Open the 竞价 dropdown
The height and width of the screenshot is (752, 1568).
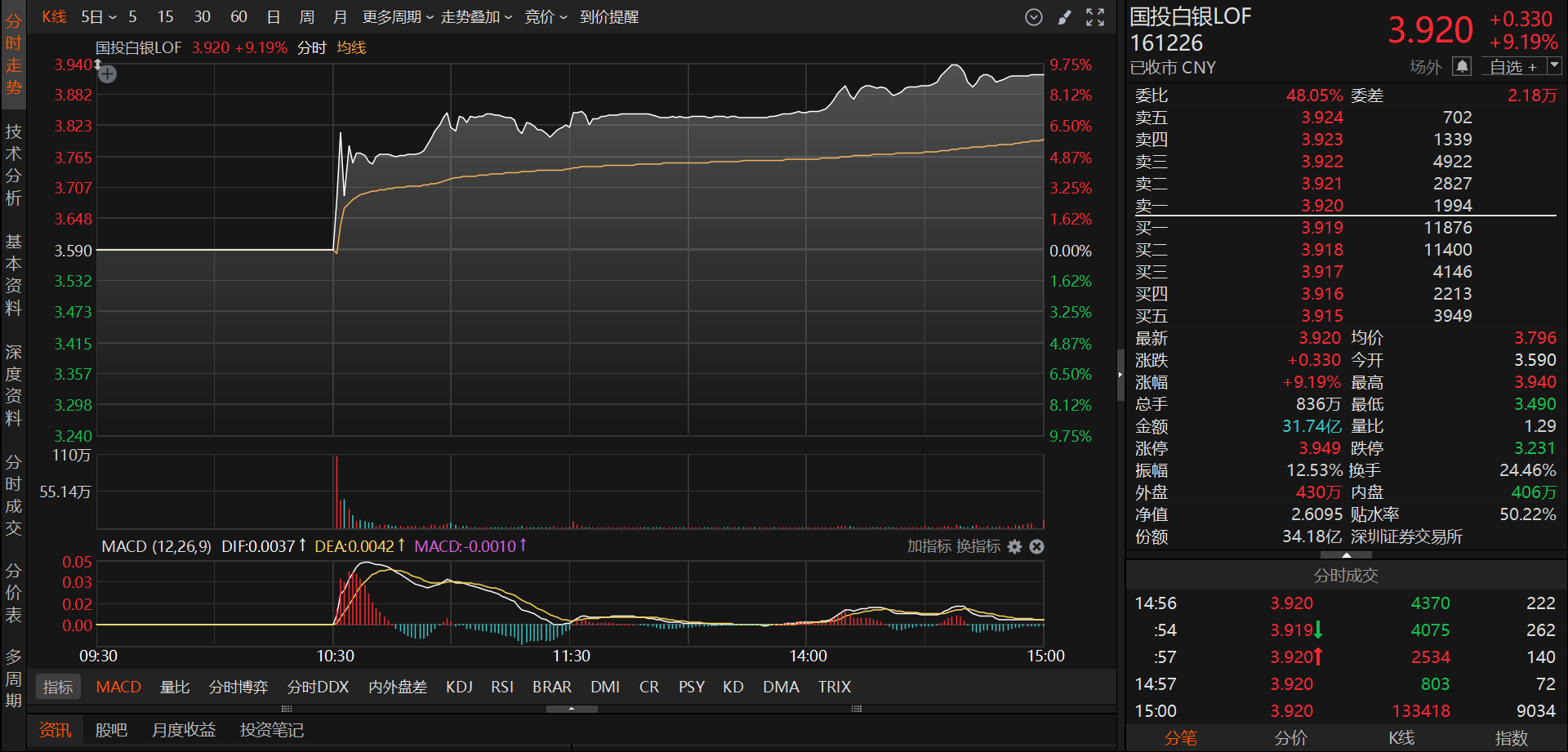point(546,17)
